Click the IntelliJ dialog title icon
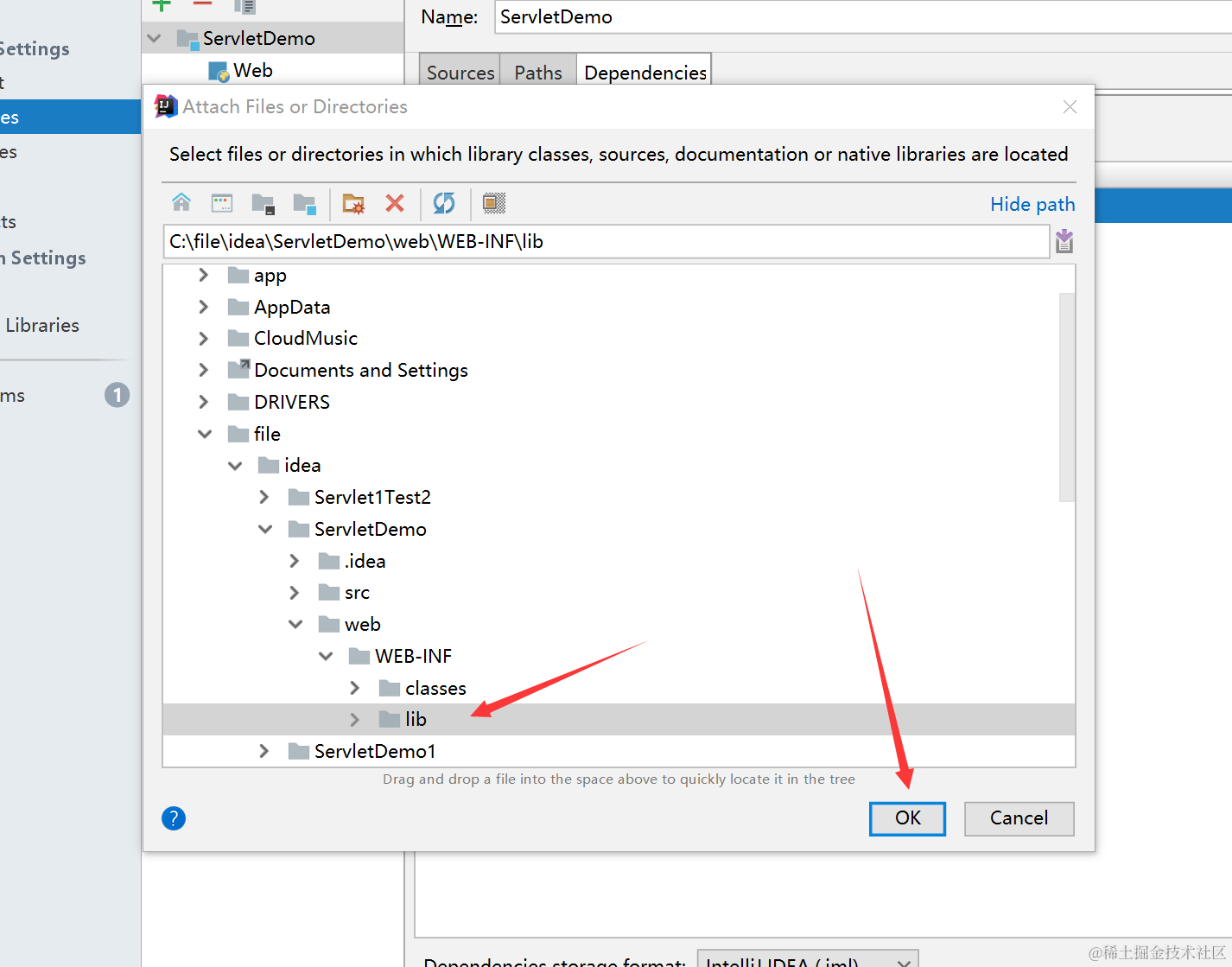Viewport: 1232px width, 967px height. coord(165,106)
